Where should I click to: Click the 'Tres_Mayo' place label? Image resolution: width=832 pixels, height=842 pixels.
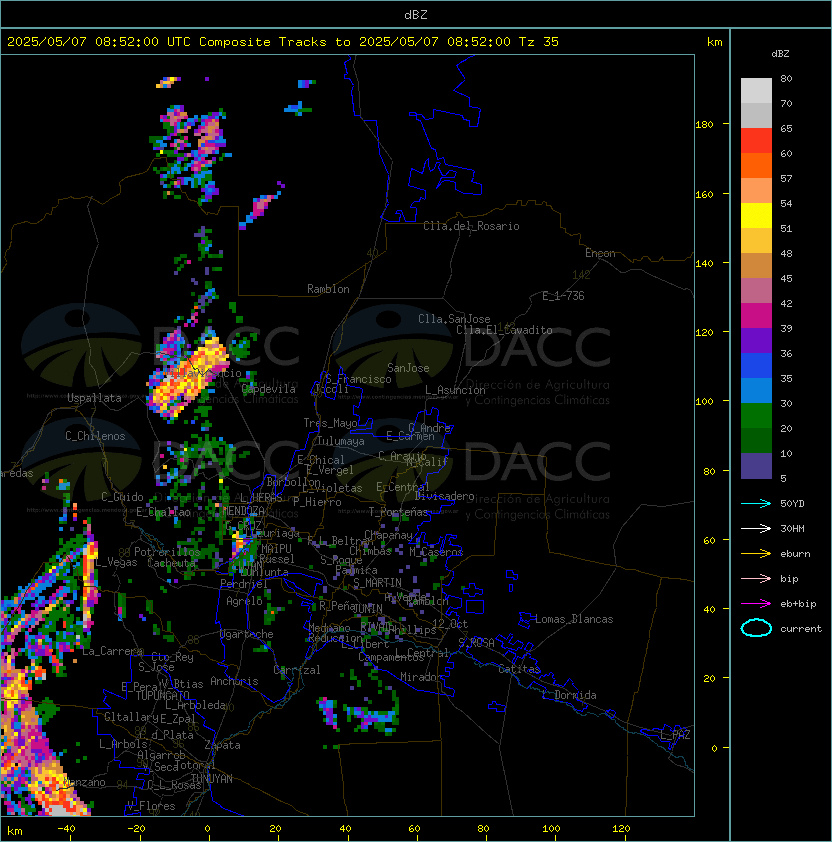coord(330,423)
